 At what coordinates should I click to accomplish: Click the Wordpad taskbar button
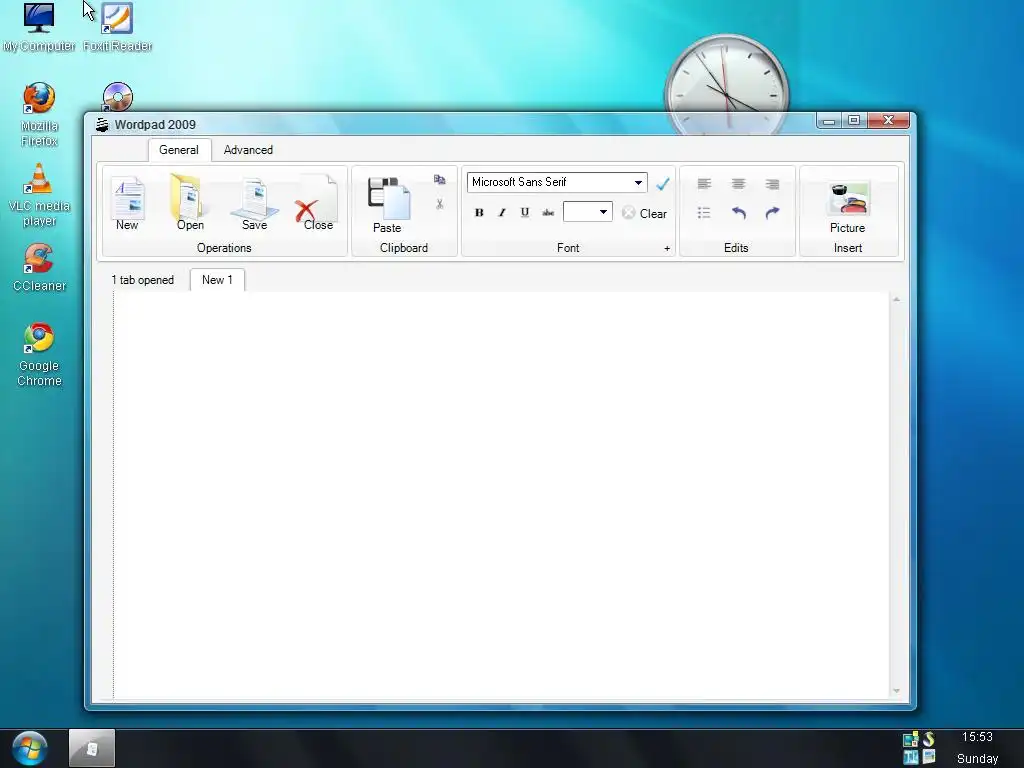tap(92, 748)
